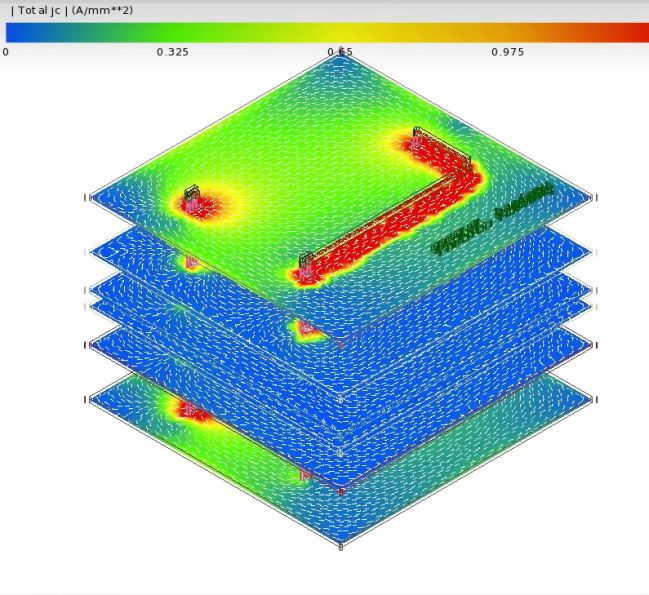Click the via at the L-trace's upper end
Screen dimensions: 649x595
click(x=417, y=138)
